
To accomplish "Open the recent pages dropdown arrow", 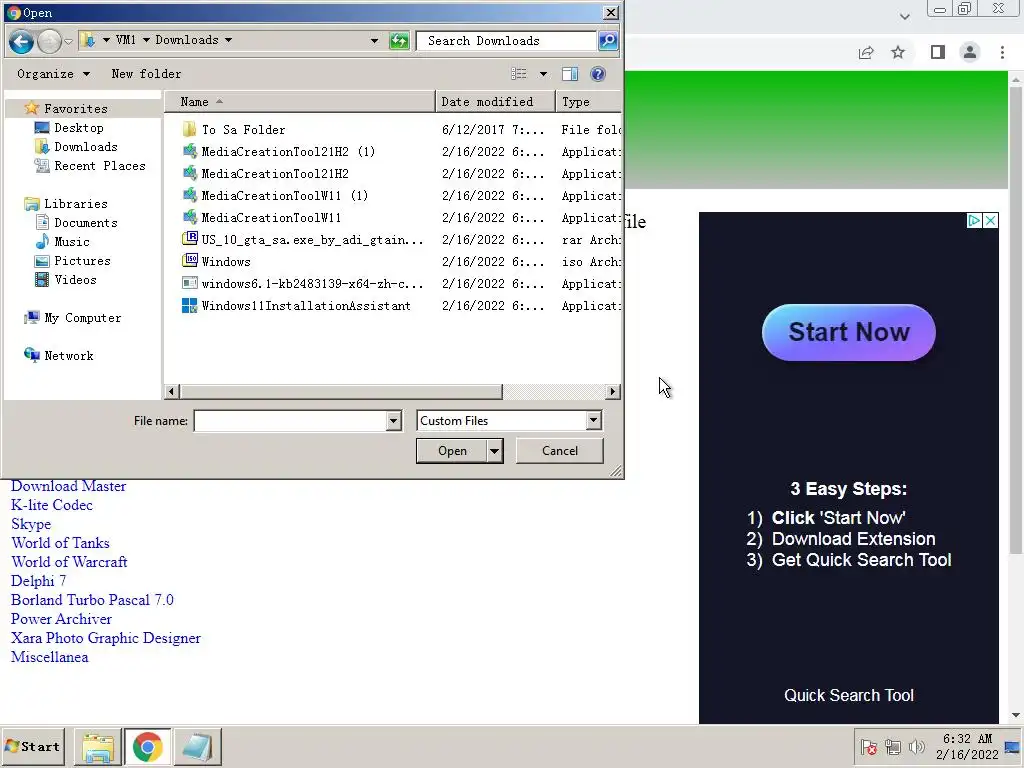I will [68, 42].
